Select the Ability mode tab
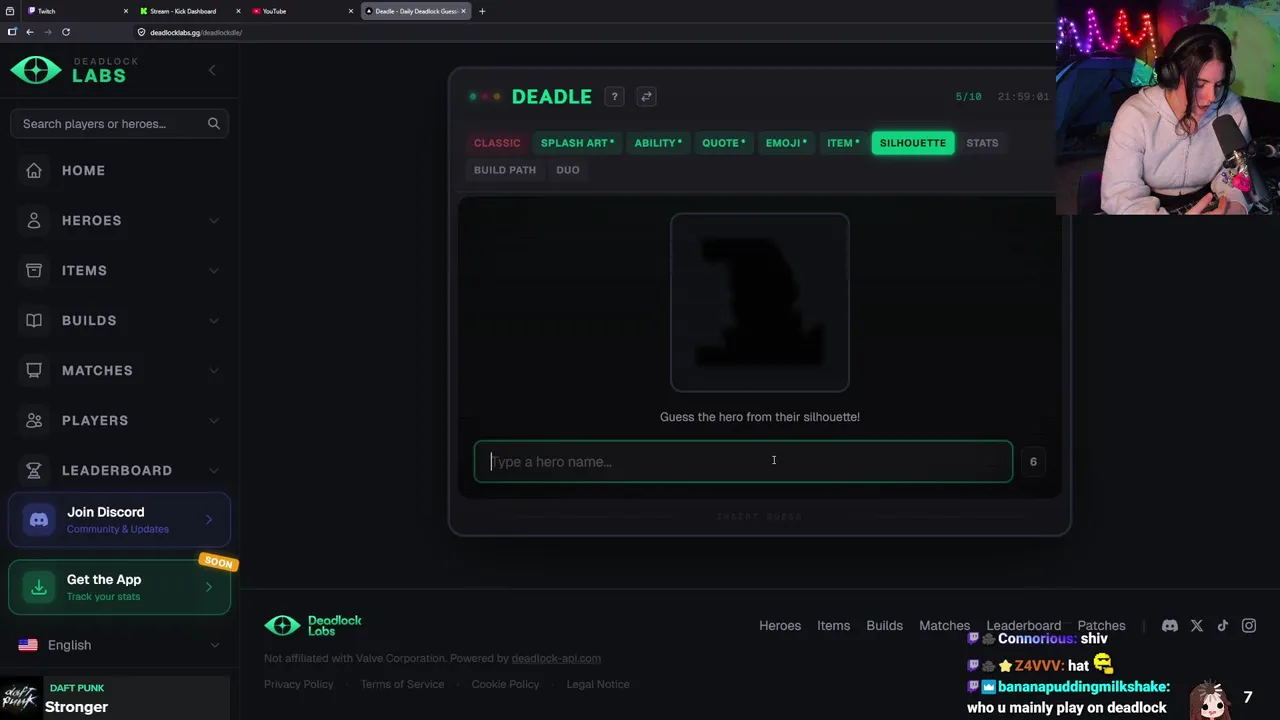This screenshot has width=1280, height=720. 658,143
